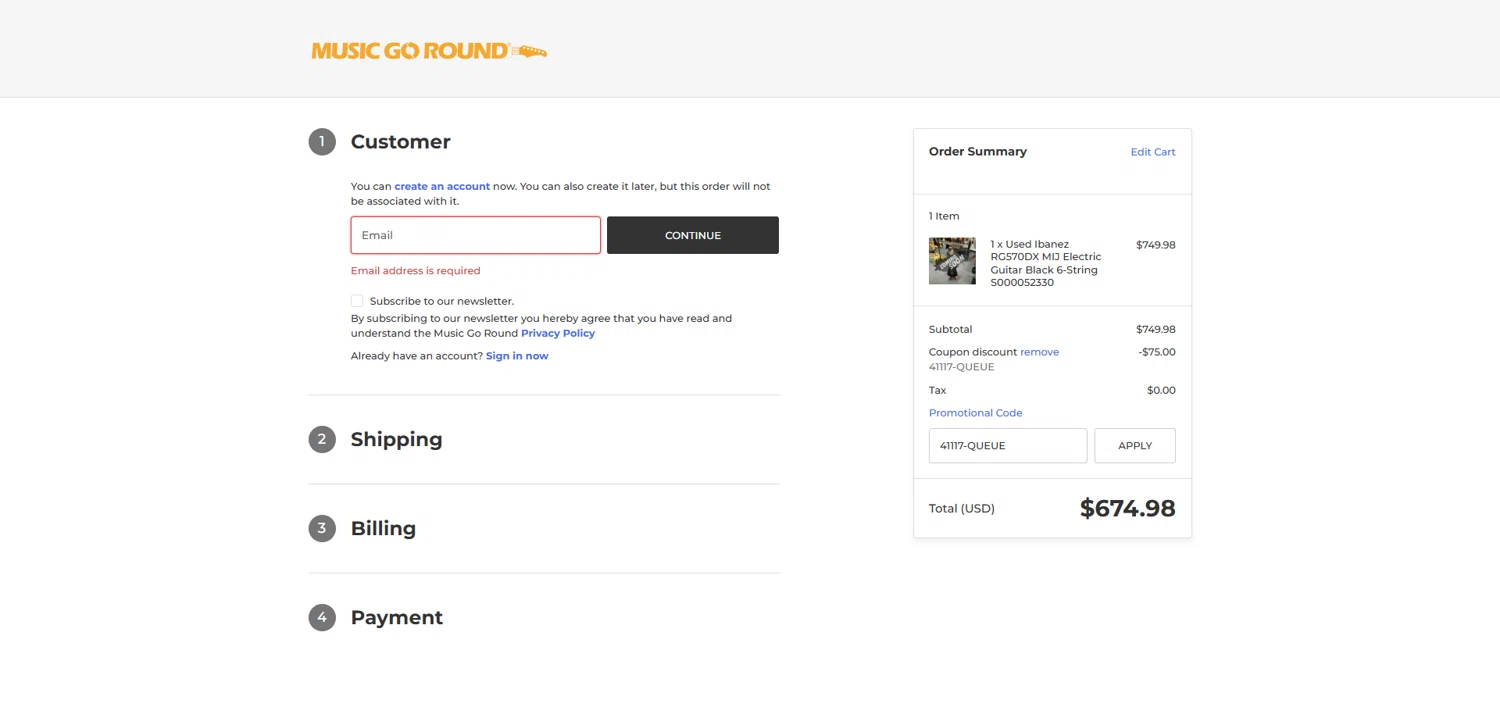
Task: Click the step 3 circle icon
Action: [x=322, y=528]
